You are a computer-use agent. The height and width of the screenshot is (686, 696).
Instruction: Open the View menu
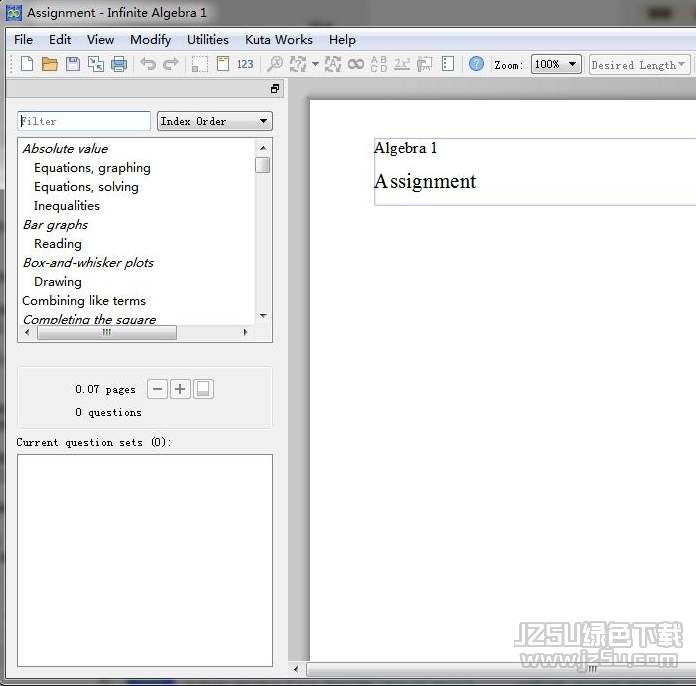point(100,40)
